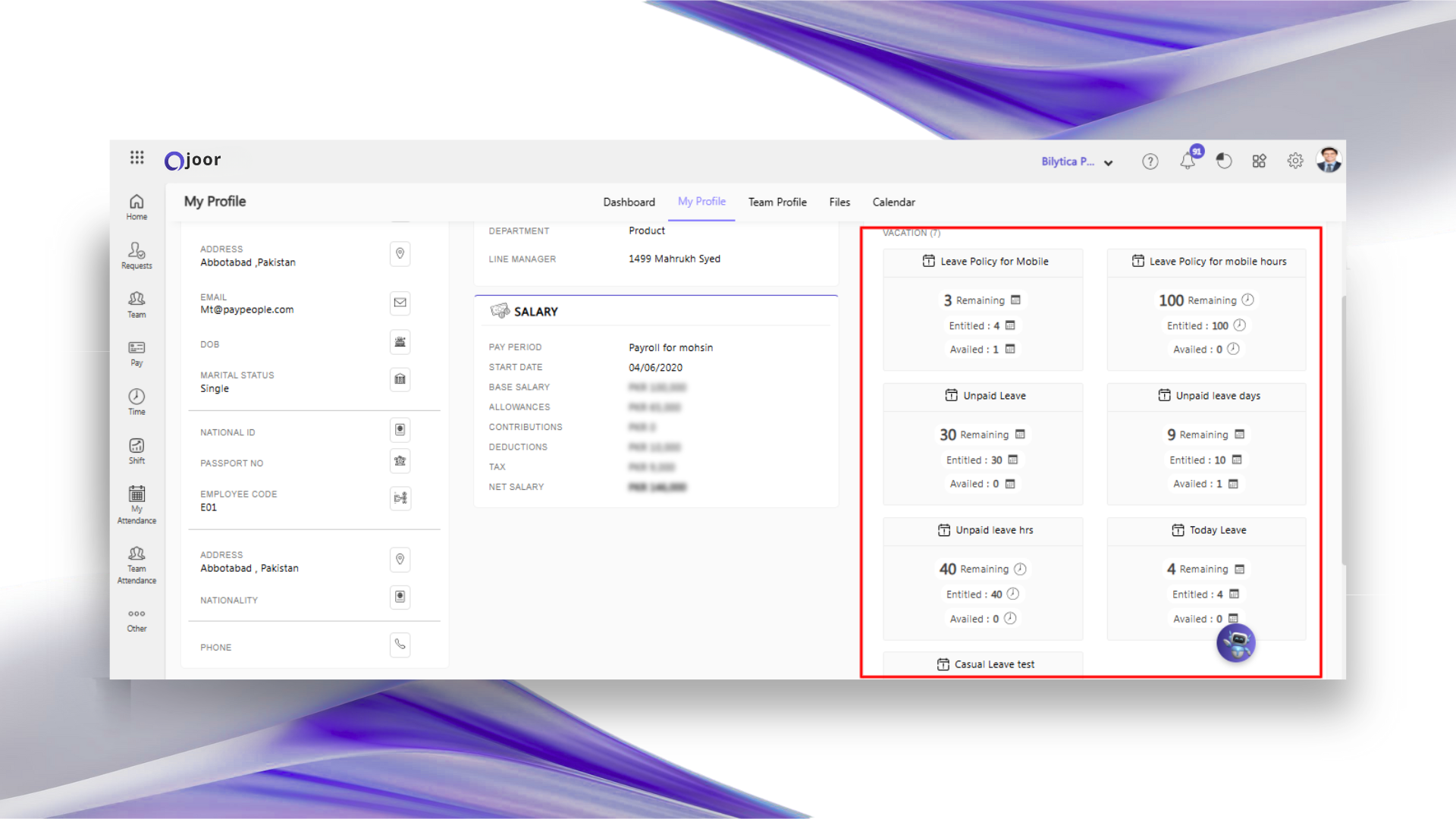
Task: Click the email envelope icon beside Mt@paypeople.com
Action: (400, 303)
